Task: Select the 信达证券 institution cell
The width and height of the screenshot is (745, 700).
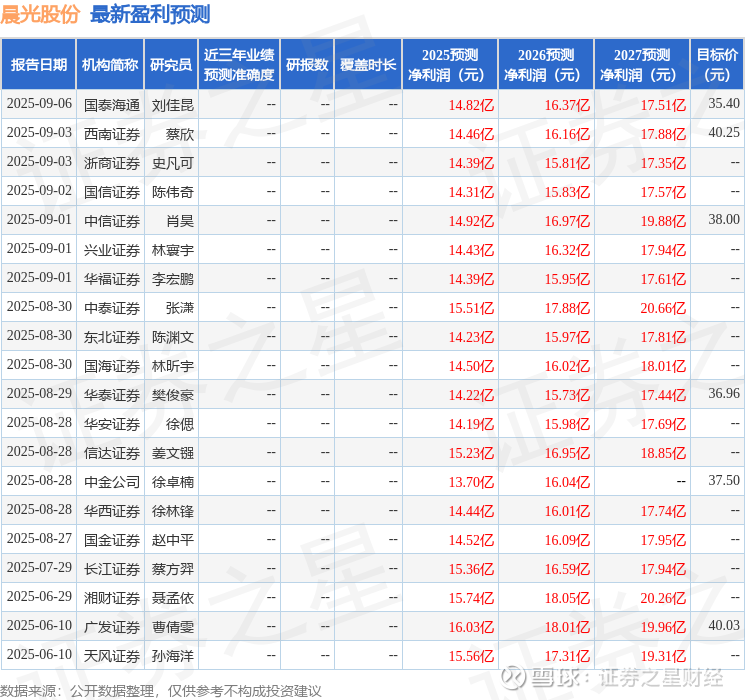Action: (112, 453)
